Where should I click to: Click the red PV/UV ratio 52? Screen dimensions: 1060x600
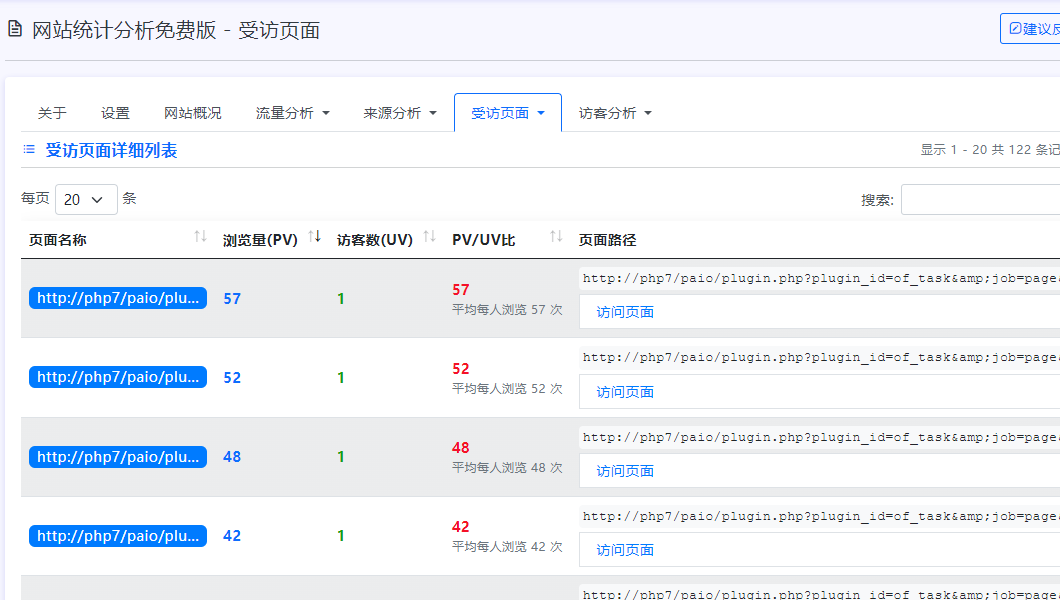[x=461, y=369]
